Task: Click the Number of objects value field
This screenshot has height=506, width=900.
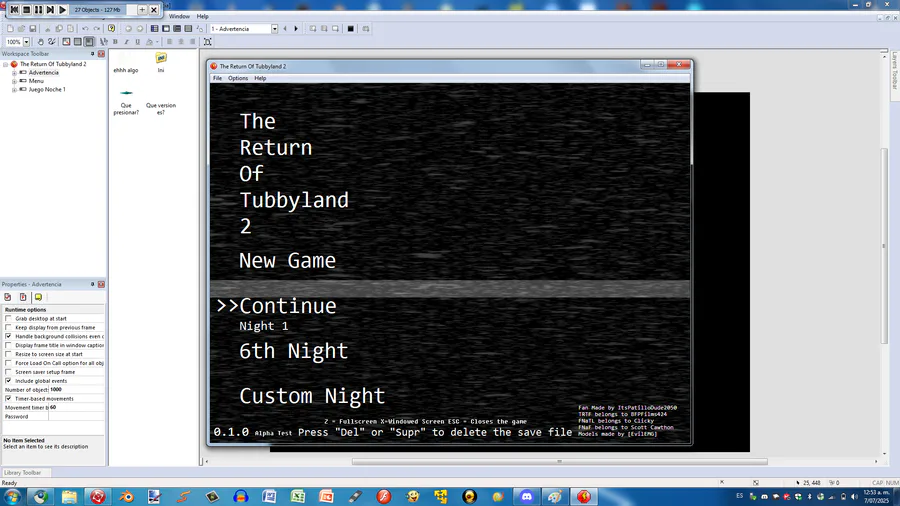Action: (x=77, y=390)
